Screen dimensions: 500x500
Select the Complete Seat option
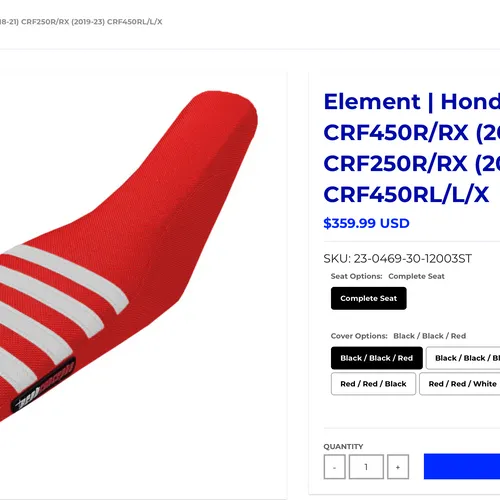[369, 298]
